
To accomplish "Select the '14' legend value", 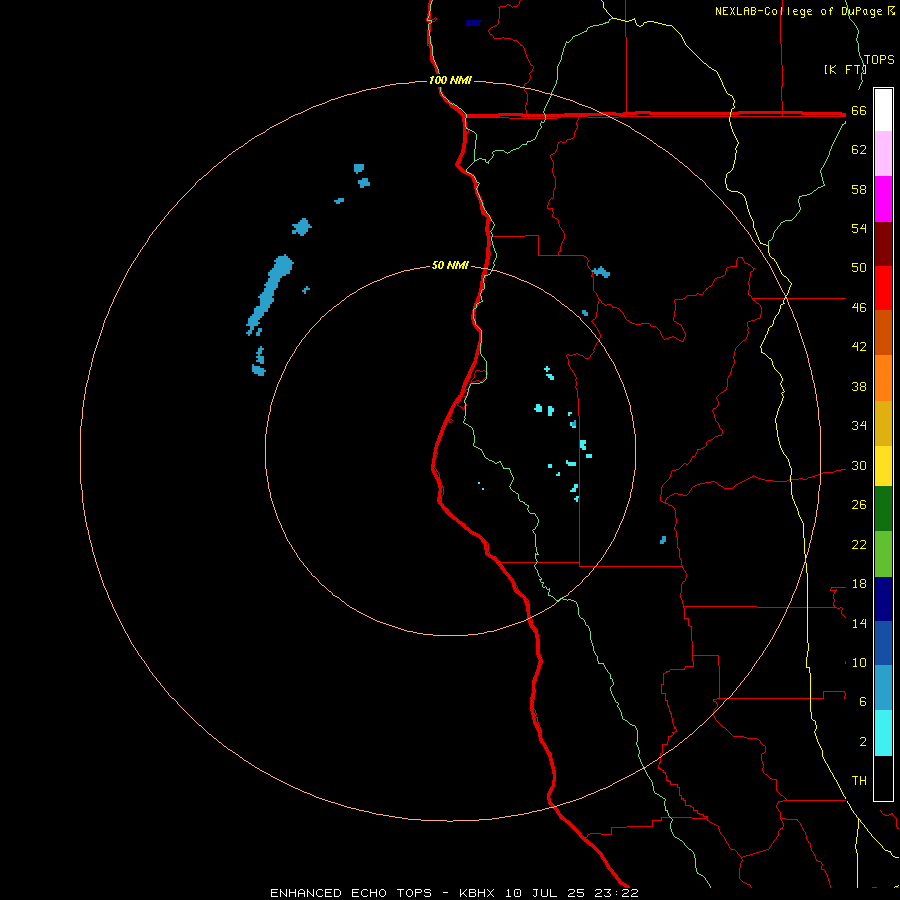I will (x=859, y=623).
